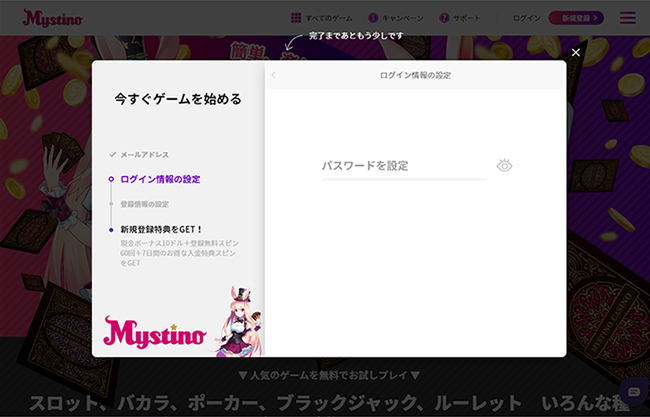
Task: Select the 登録情報の設定 step
Action: click(144, 204)
